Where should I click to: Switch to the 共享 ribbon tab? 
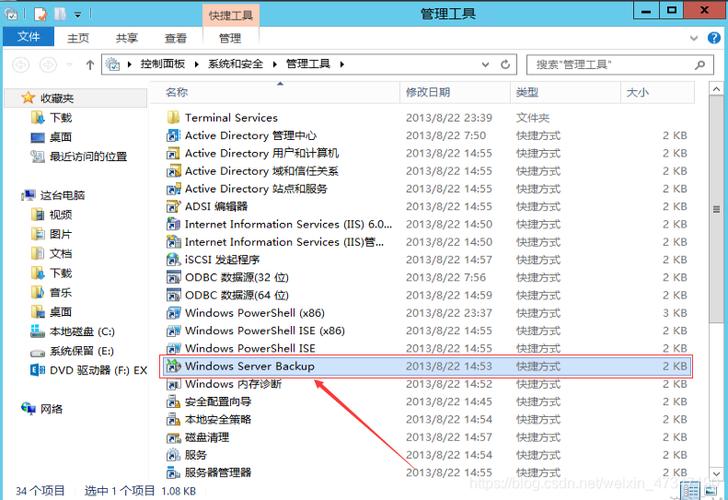click(x=127, y=38)
